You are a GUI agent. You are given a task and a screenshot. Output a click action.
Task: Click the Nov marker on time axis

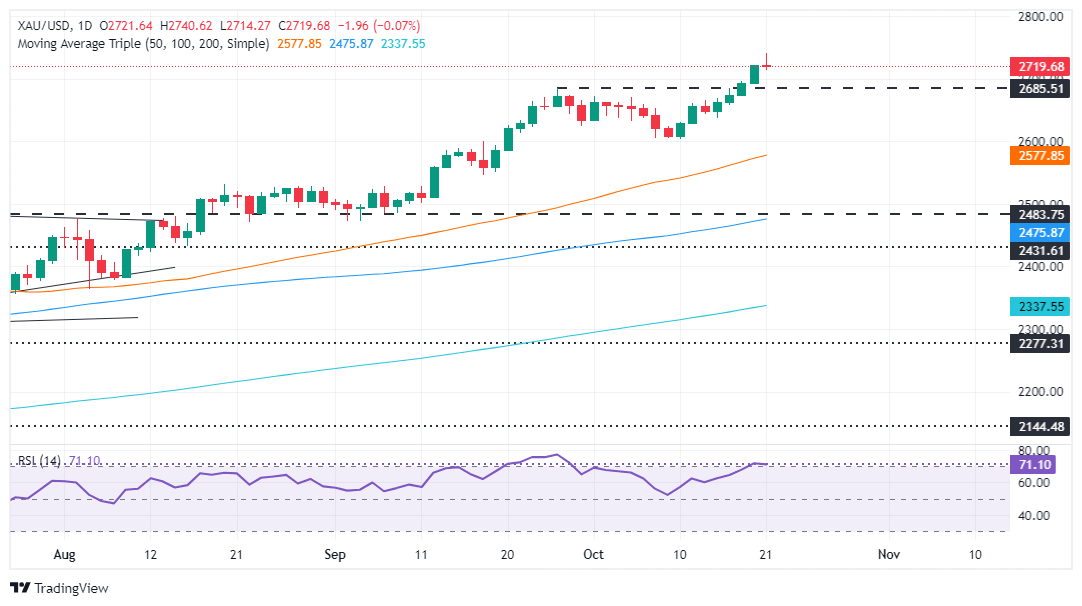click(889, 554)
